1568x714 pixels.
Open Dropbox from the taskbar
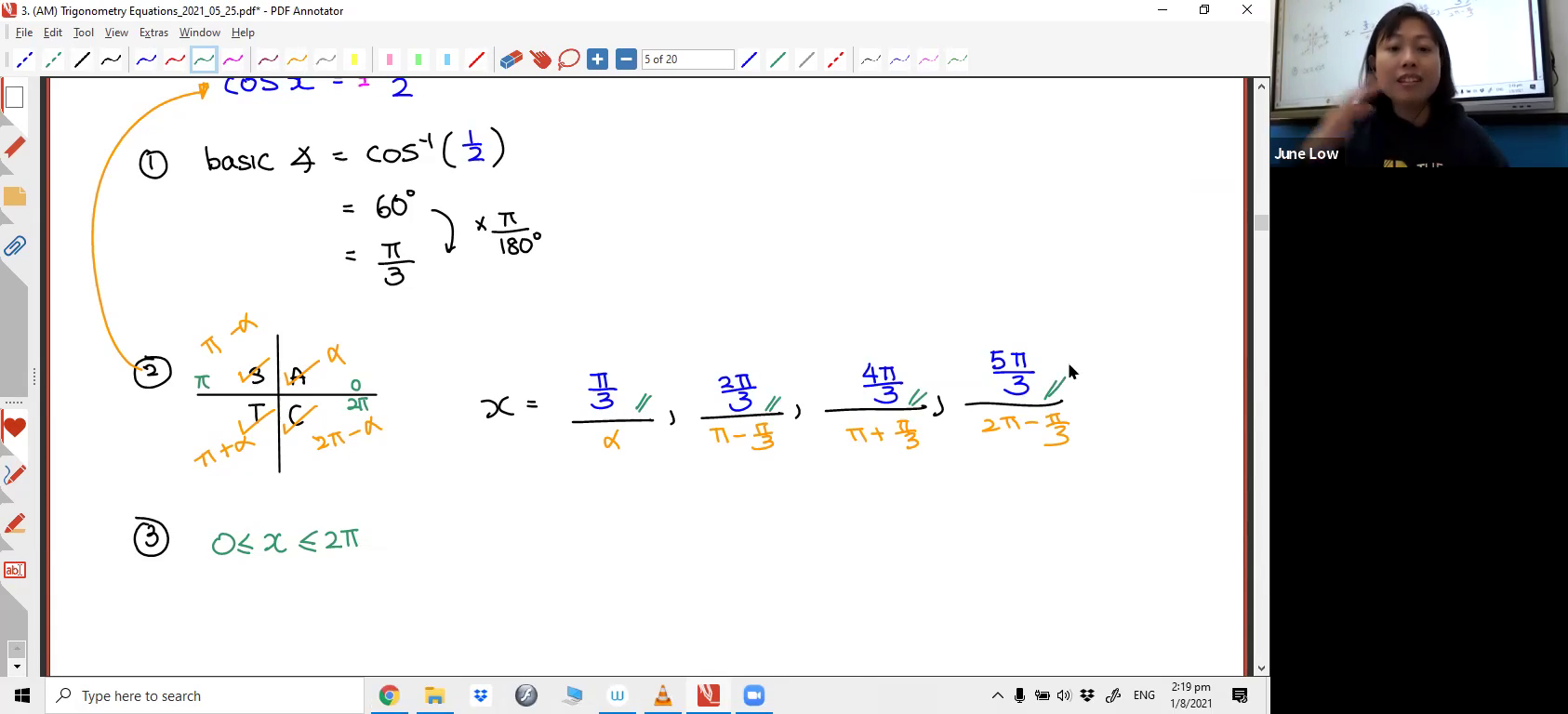click(480, 695)
